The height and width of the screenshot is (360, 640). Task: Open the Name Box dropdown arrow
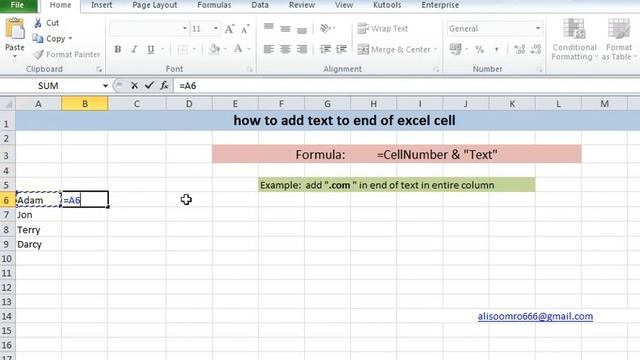click(x=105, y=86)
